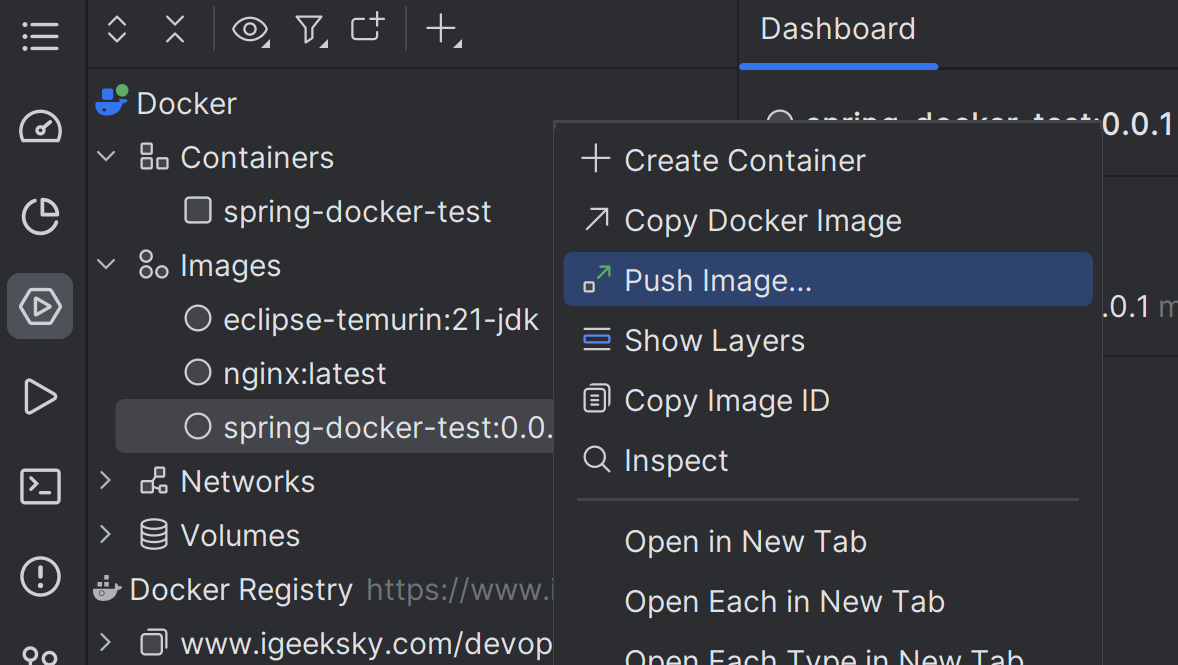Open the Run tool window icon

point(40,397)
